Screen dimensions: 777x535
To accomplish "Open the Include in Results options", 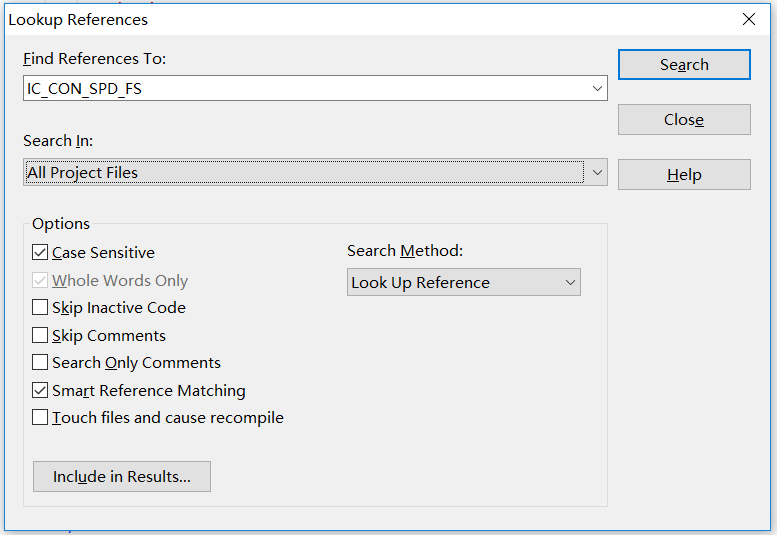I will click(x=122, y=477).
